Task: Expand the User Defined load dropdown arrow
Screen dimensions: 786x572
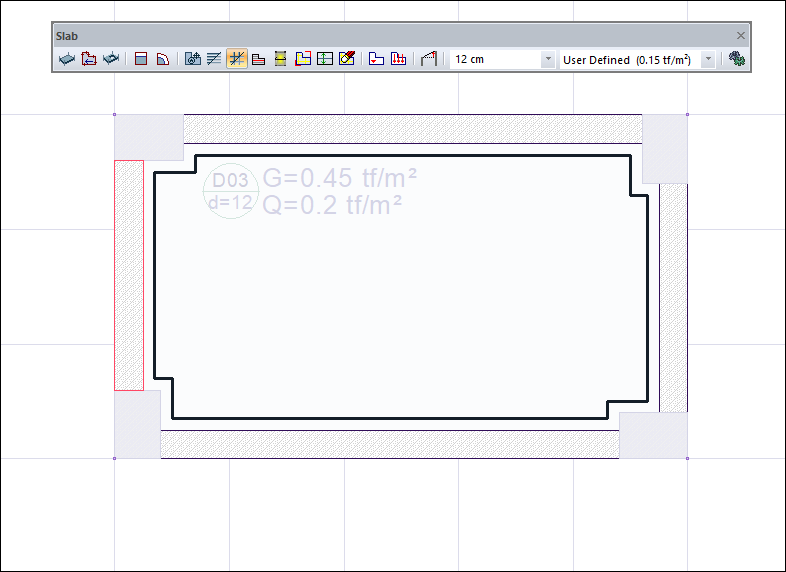Action: pos(708,59)
